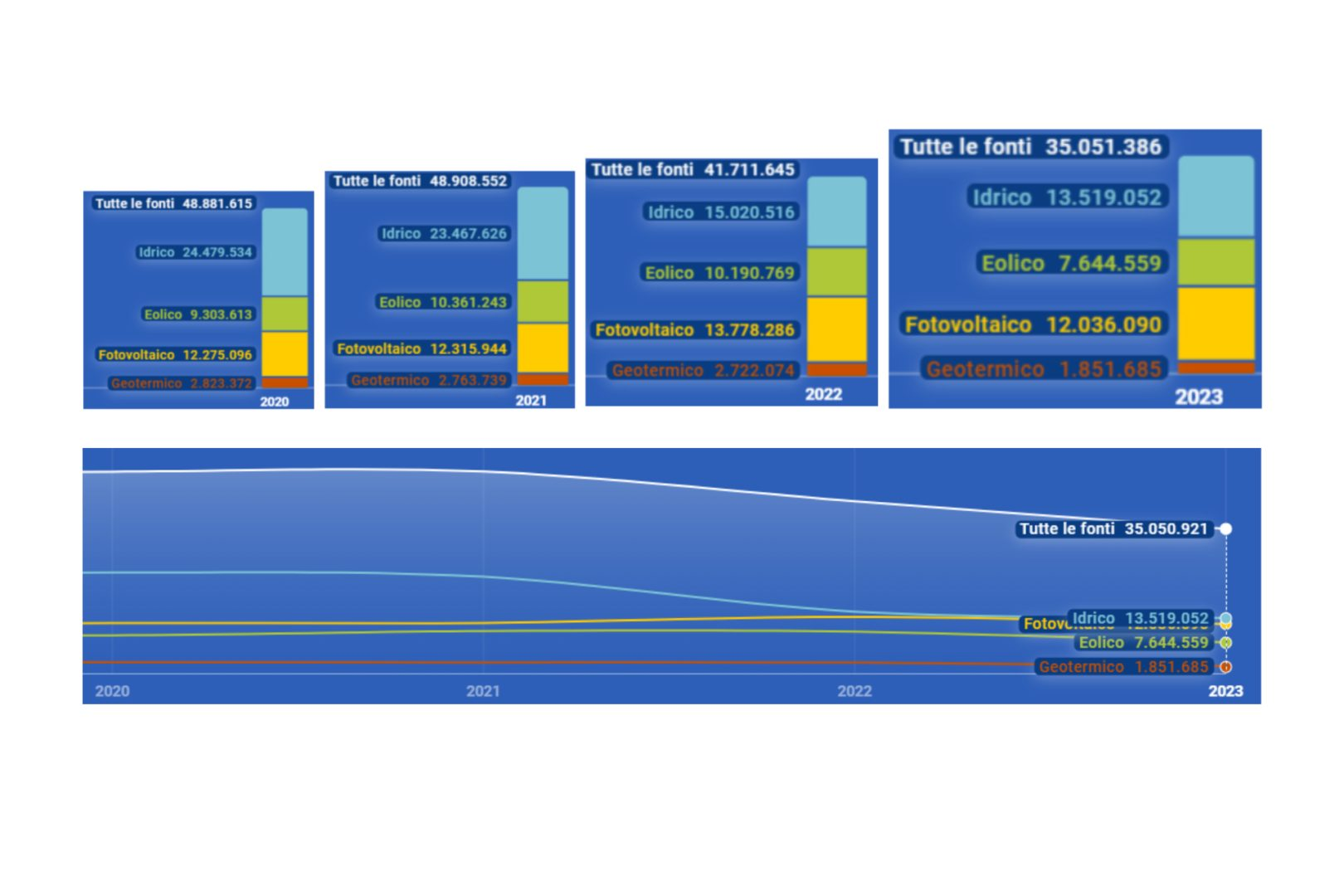This screenshot has width=1344, height=896.
Task: Click the 2021 year label under bar chart
Action: pyautogui.click(x=531, y=401)
